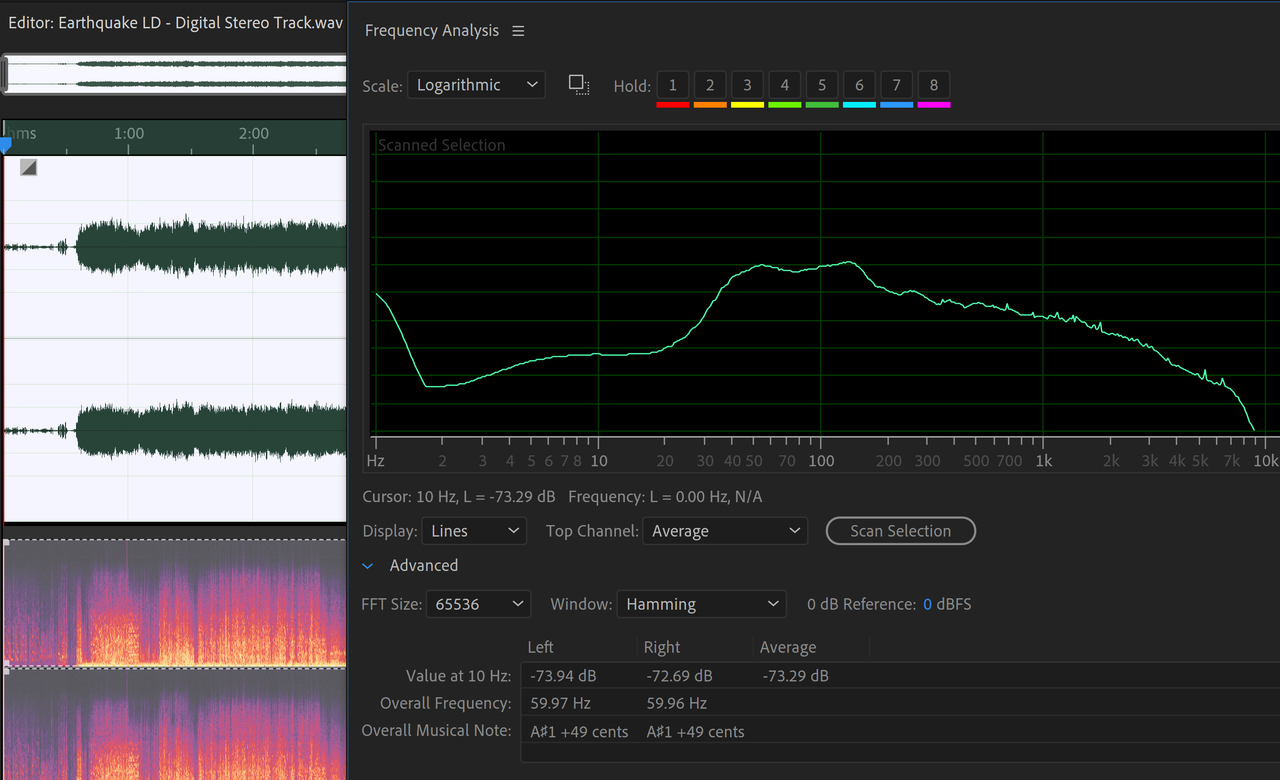Click the waveform overview navigator at the top
Image resolution: width=1280 pixels, height=780 pixels.
coord(175,75)
